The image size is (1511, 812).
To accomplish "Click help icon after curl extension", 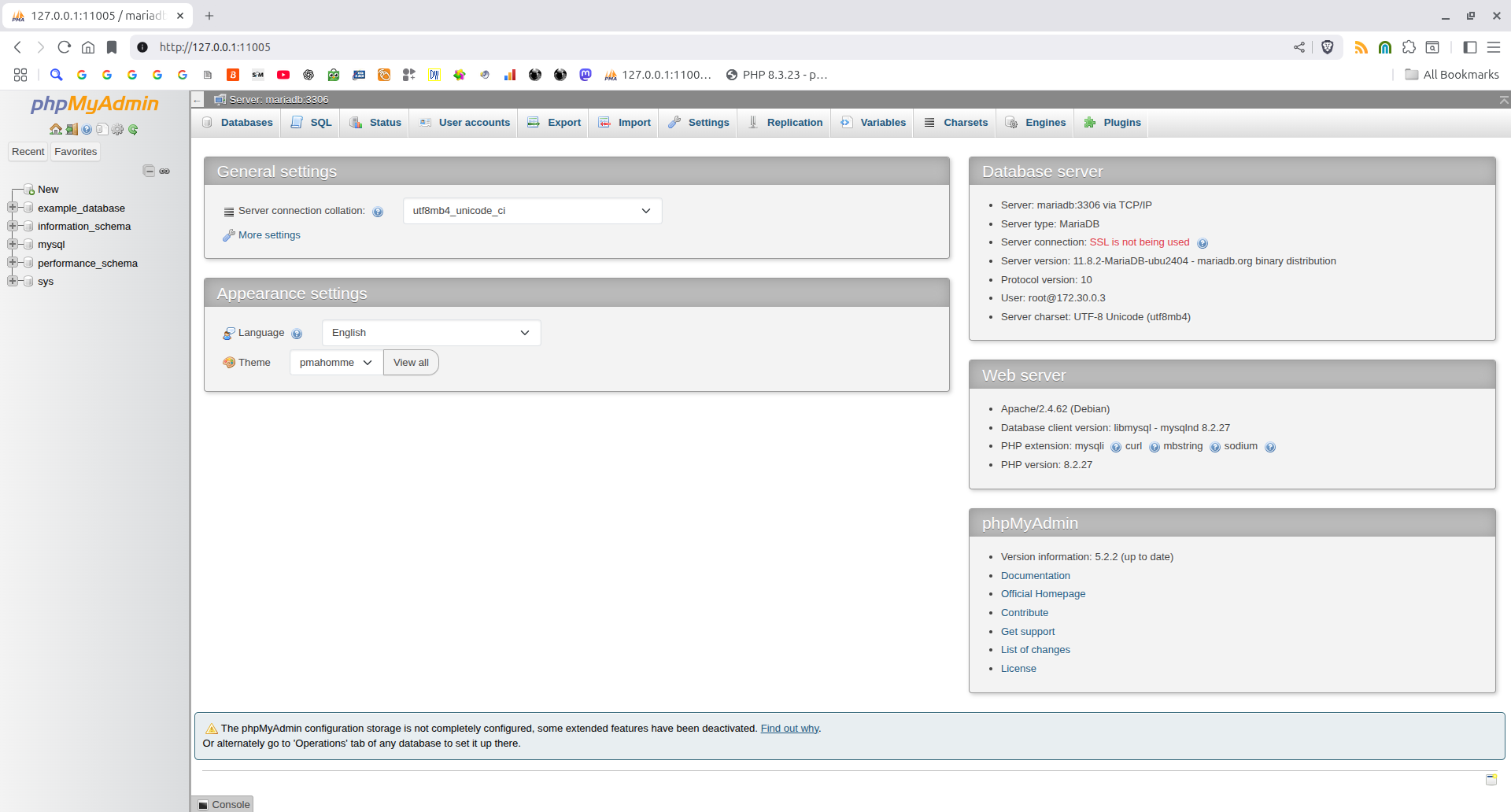I will click(1154, 447).
